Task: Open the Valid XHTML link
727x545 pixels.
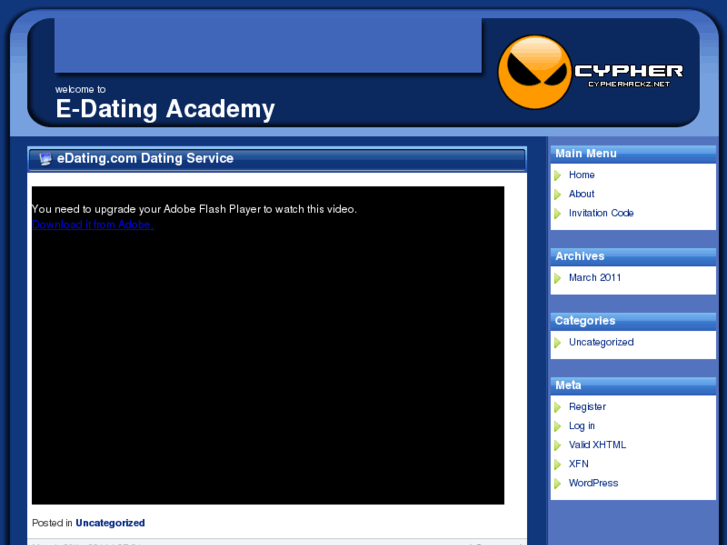Action: pos(597,445)
